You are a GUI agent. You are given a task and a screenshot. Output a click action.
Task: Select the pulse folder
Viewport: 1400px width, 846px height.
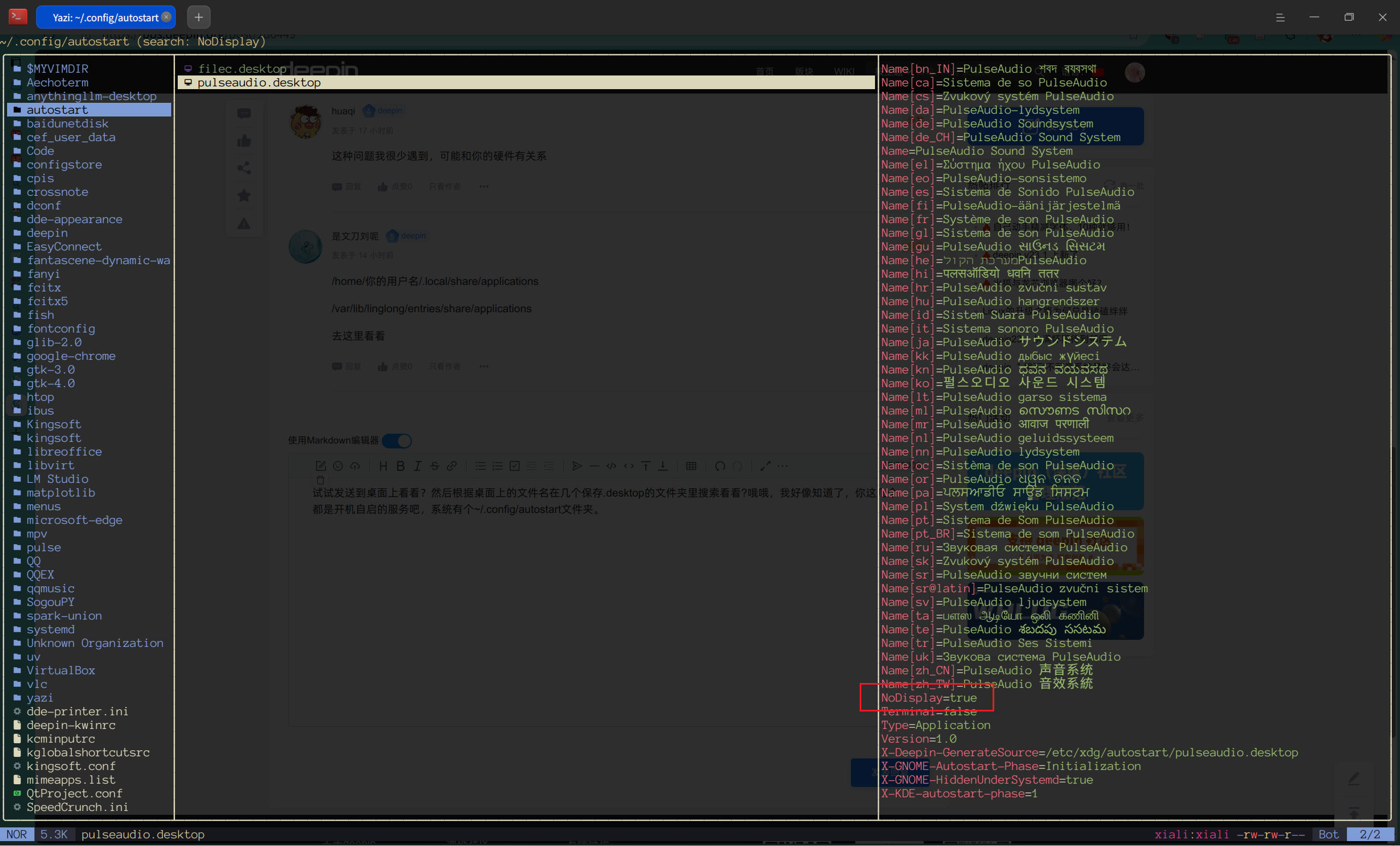click(89, 547)
